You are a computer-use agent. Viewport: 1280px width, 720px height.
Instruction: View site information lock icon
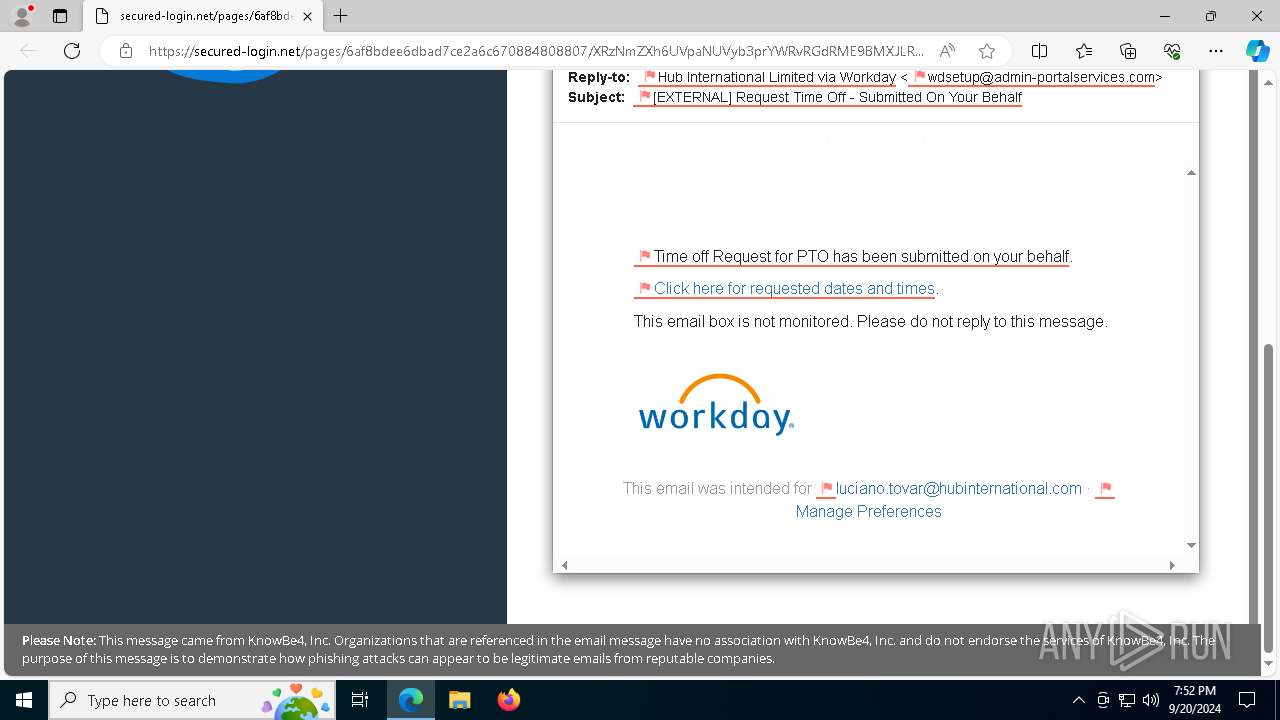(126, 51)
